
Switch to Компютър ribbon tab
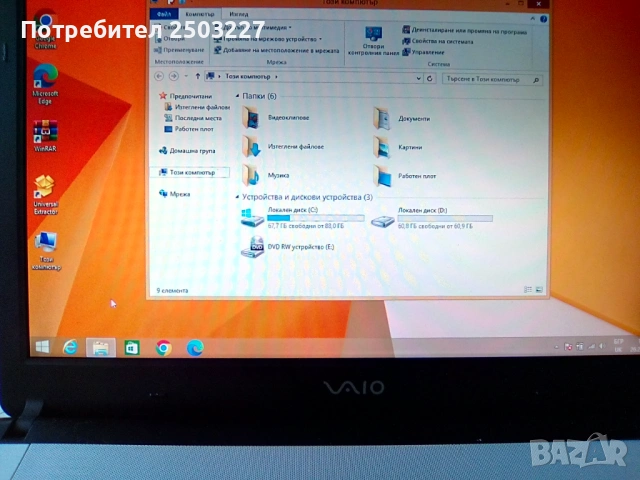pos(200,14)
